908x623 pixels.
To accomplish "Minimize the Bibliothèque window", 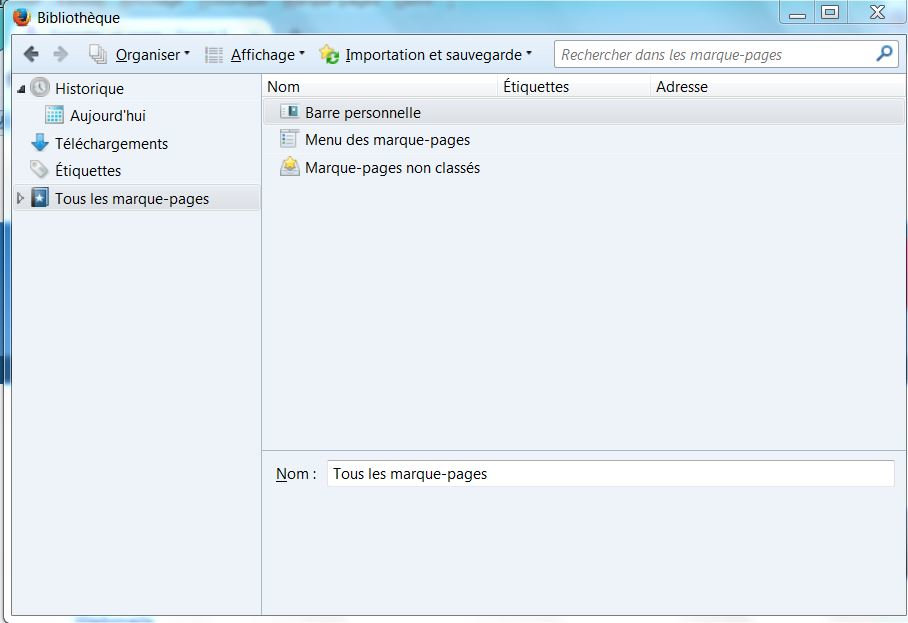I will tap(797, 13).
